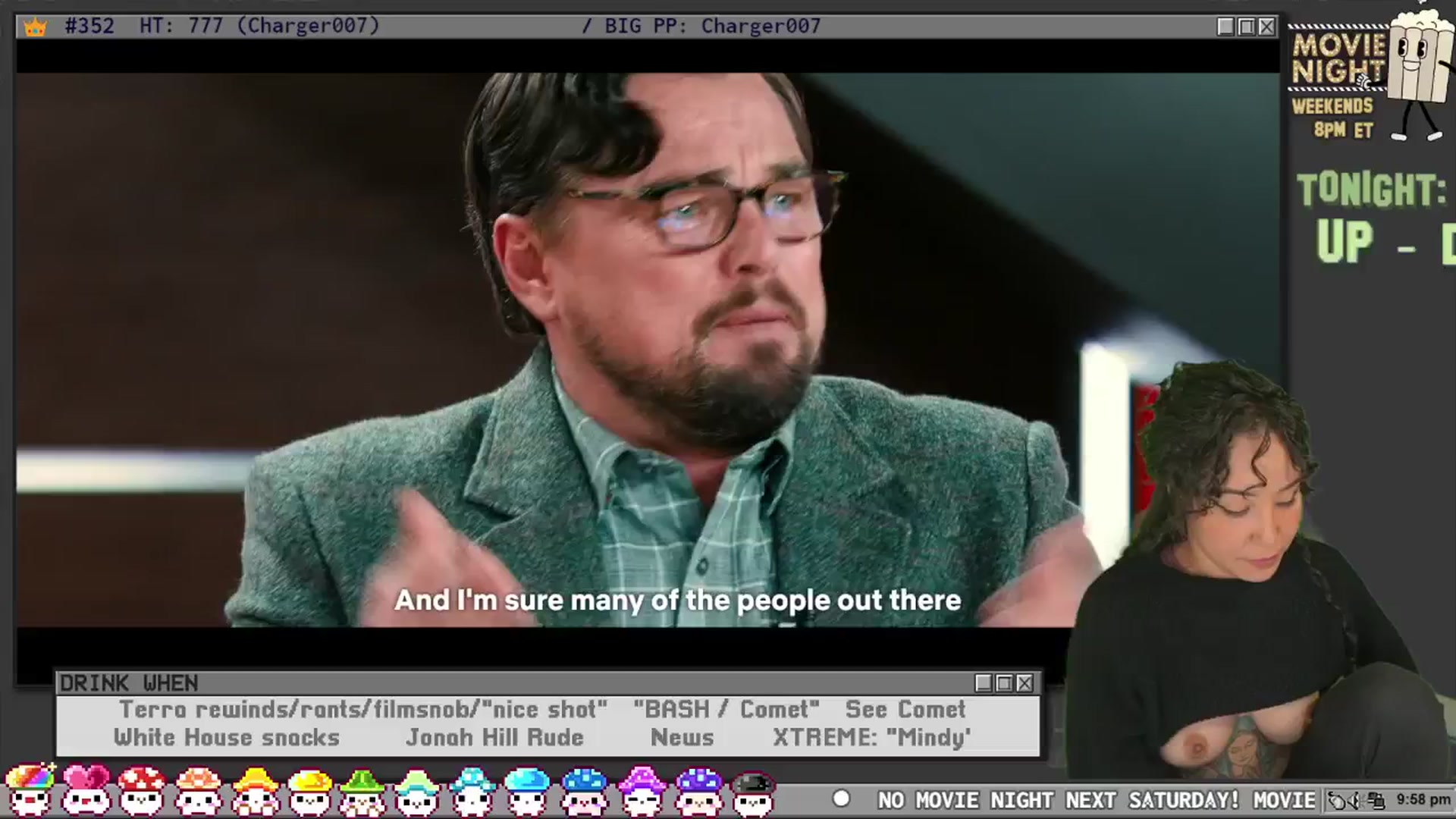Click the round cyan-capped mushroom
The width and height of the screenshot is (1456, 819).
(527, 789)
